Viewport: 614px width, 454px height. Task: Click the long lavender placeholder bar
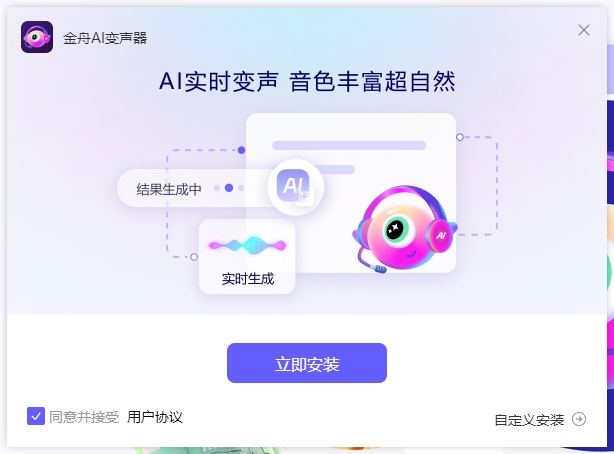pyautogui.click(x=349, y=145)
